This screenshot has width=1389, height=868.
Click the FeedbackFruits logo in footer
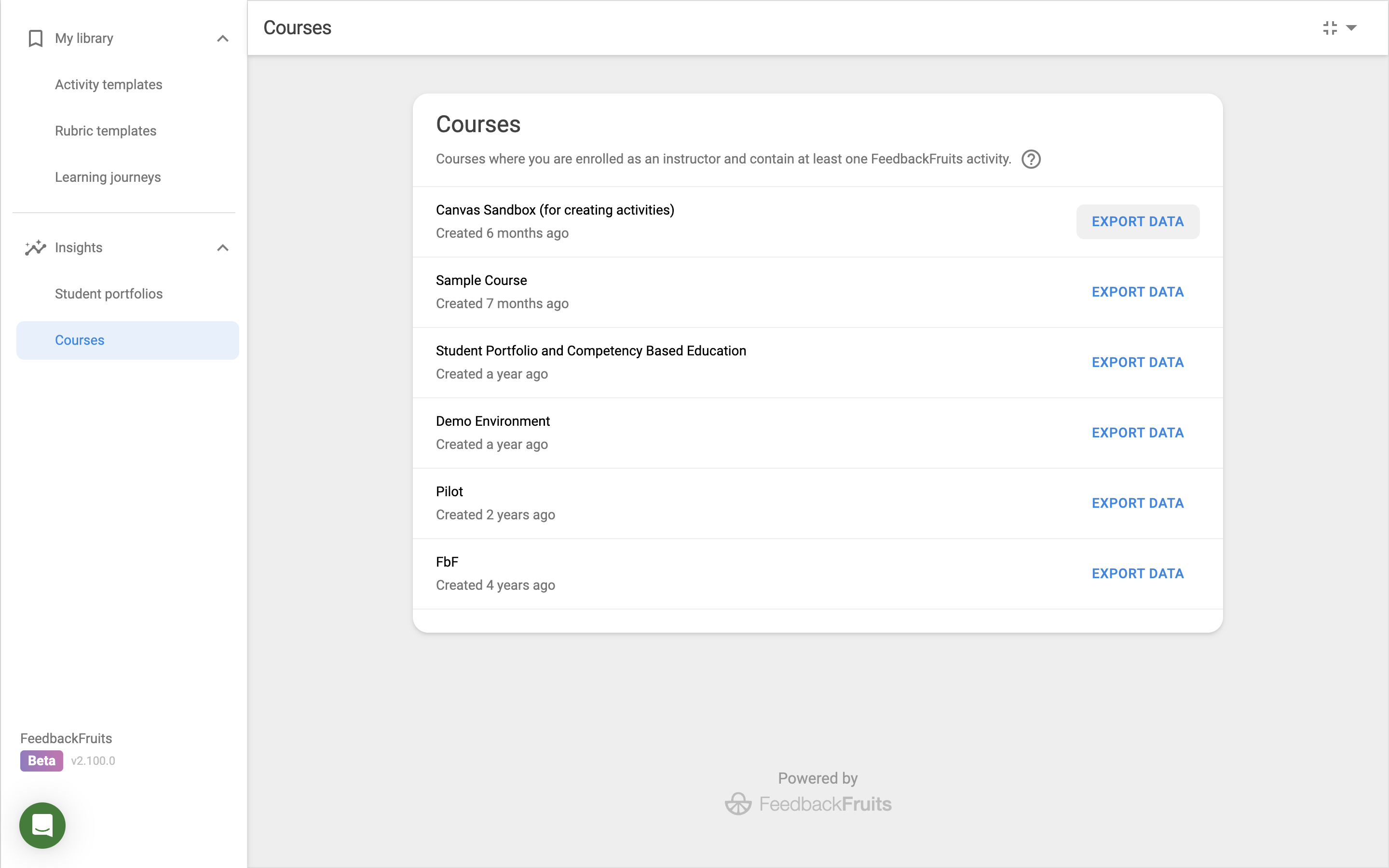click(x=808, y=804)
